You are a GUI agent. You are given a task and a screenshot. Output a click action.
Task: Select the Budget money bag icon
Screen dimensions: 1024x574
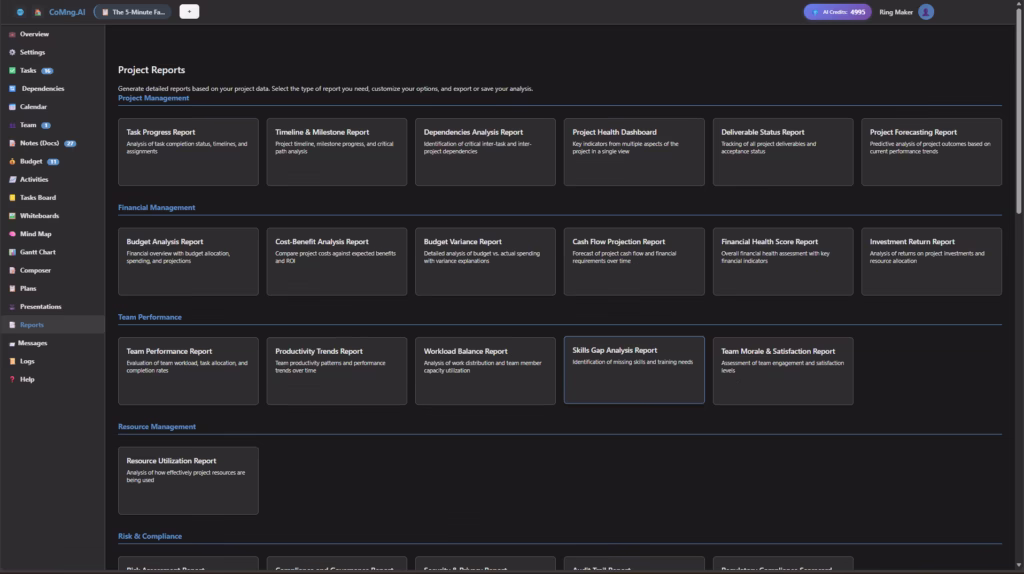[x=12, y=161]
